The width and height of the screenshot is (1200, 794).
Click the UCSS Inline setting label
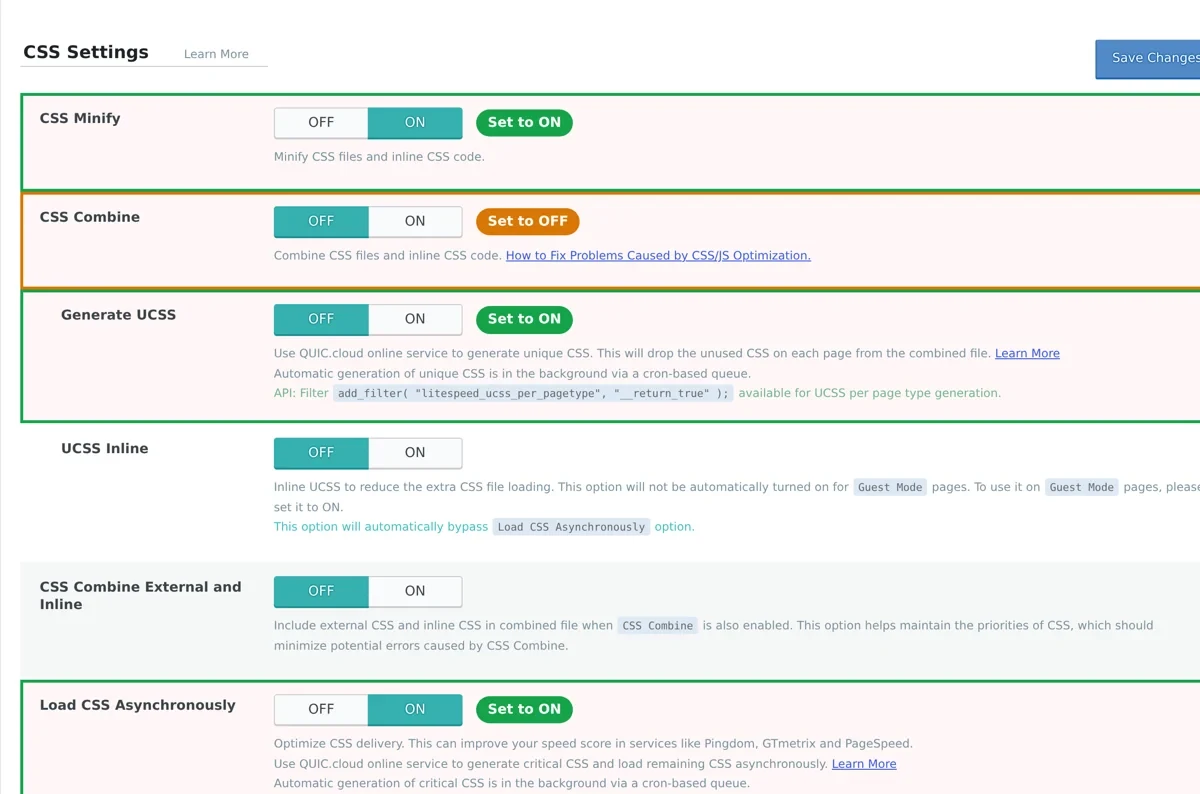105,449
